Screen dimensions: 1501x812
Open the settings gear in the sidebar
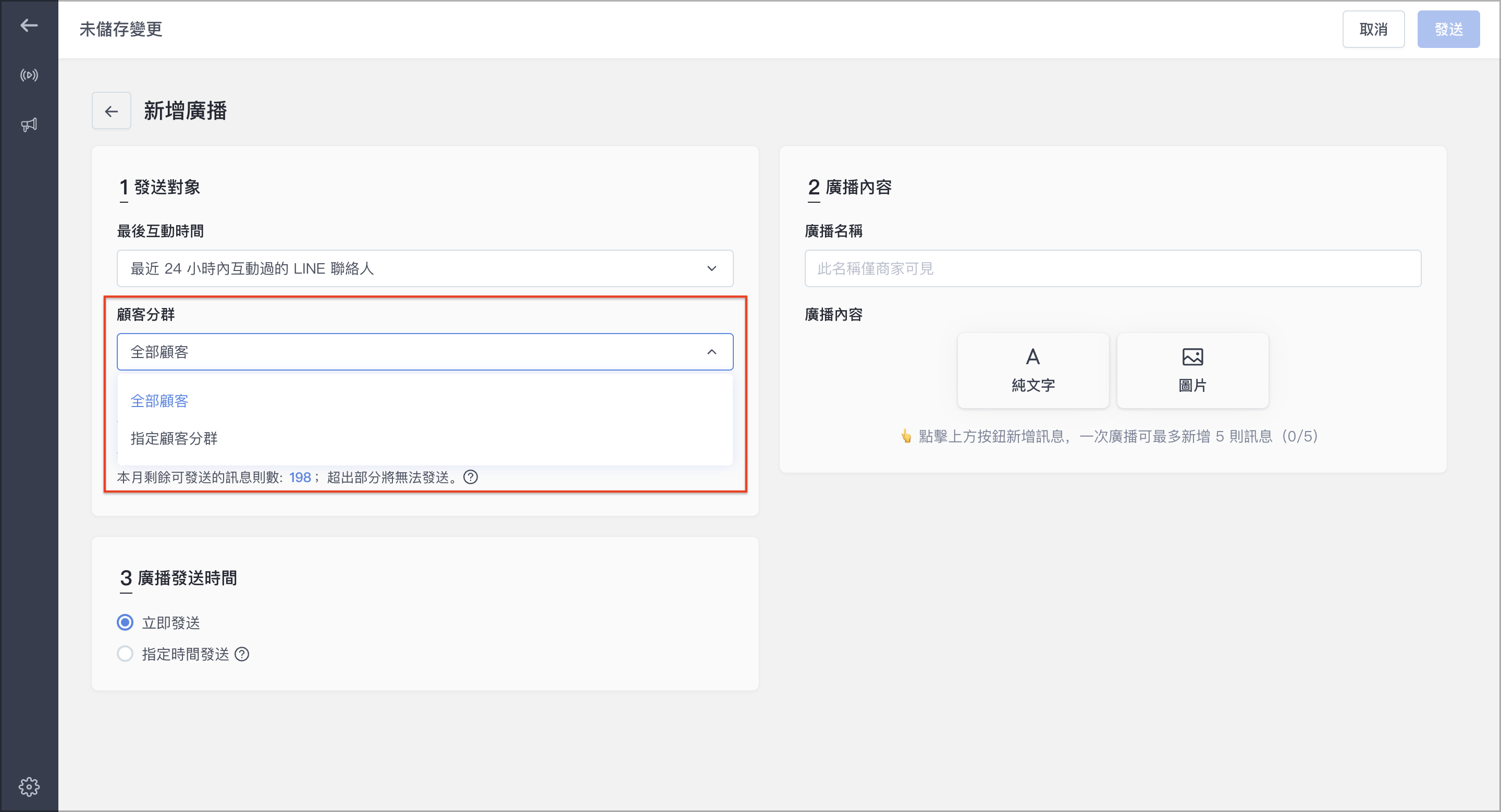coord(29,786)
